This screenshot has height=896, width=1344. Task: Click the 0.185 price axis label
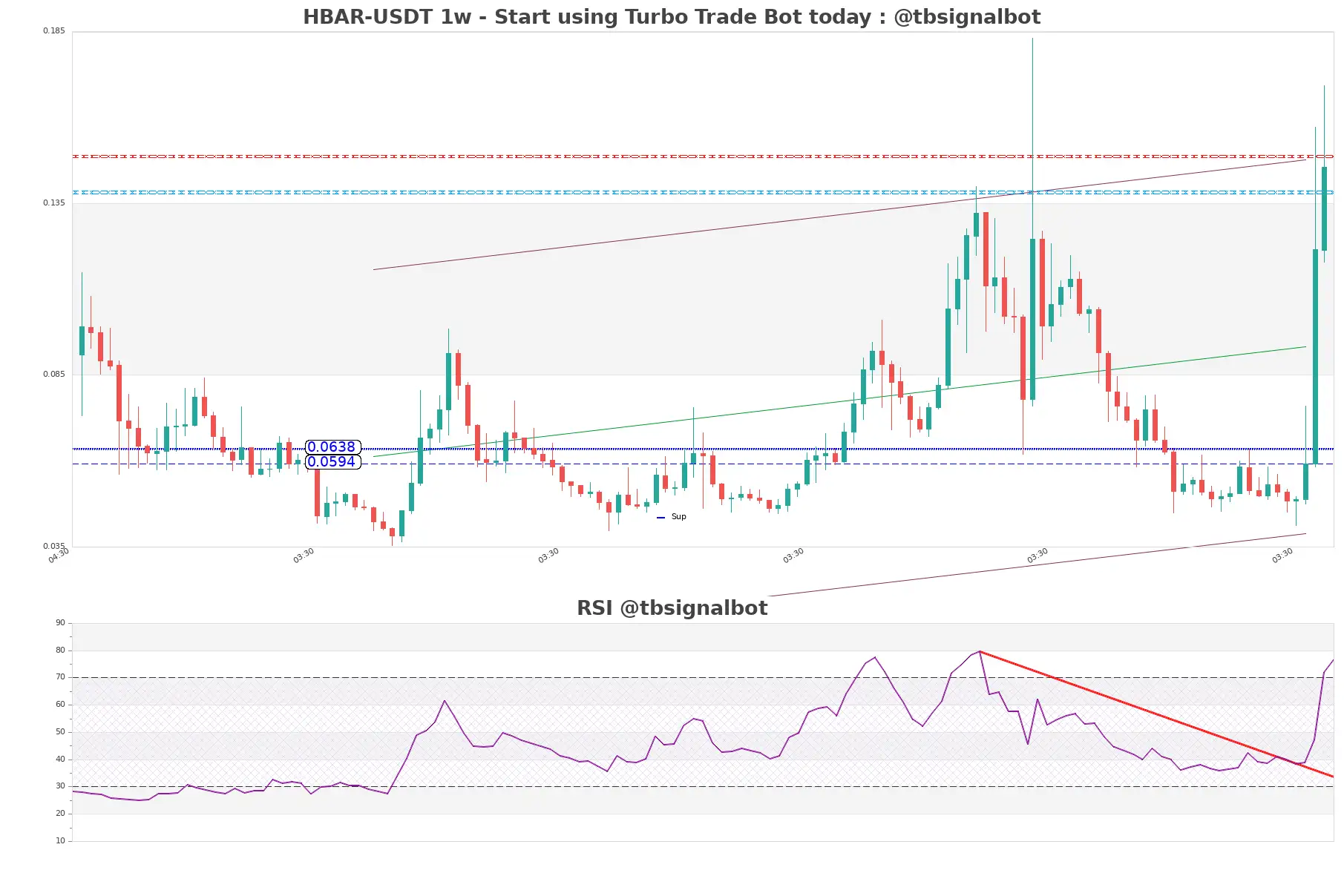tap(54, 30)
